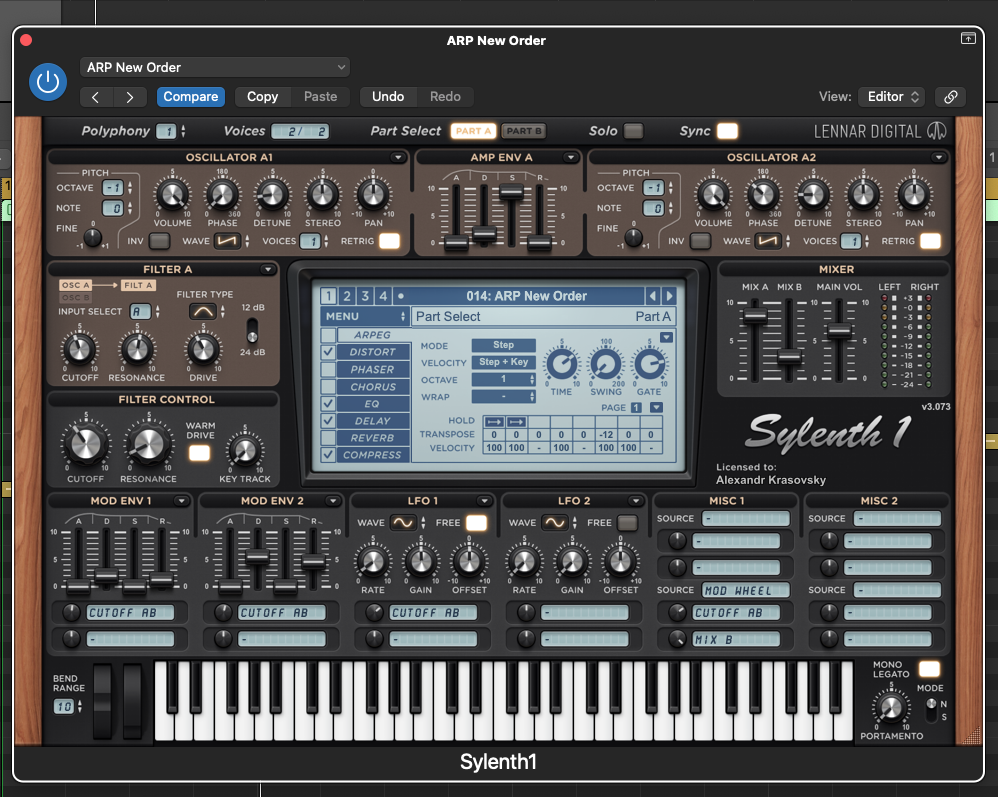The image size is (998, 797).
Task: Click the link sidechain icon
Action: pos(950,97)
